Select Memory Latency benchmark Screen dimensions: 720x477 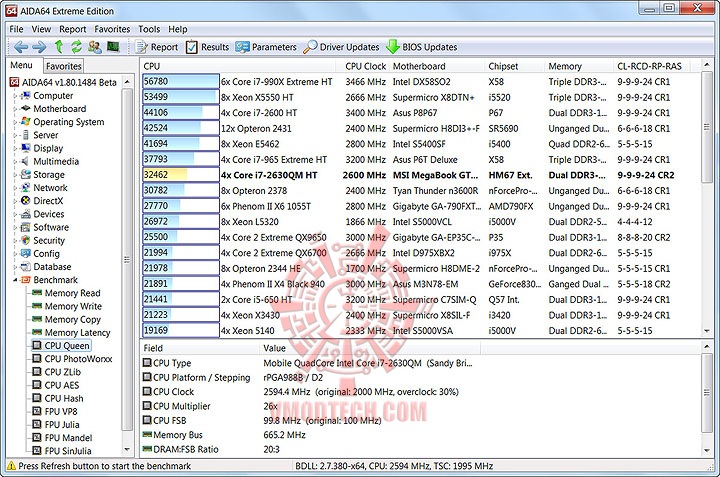tap(78, 332)
